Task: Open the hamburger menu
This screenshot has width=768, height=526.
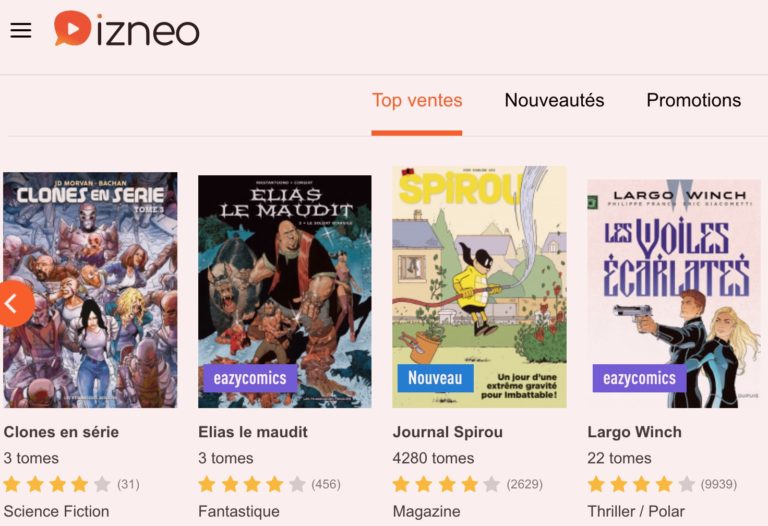Action: tap(21, 30)
